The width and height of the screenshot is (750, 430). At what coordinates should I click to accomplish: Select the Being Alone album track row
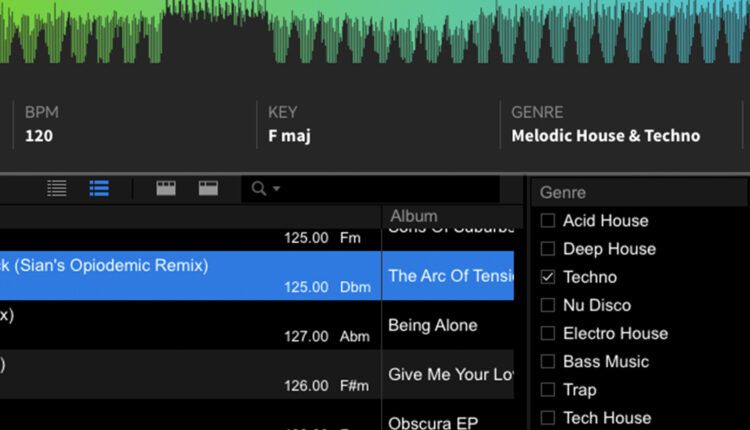click(257, 325)
